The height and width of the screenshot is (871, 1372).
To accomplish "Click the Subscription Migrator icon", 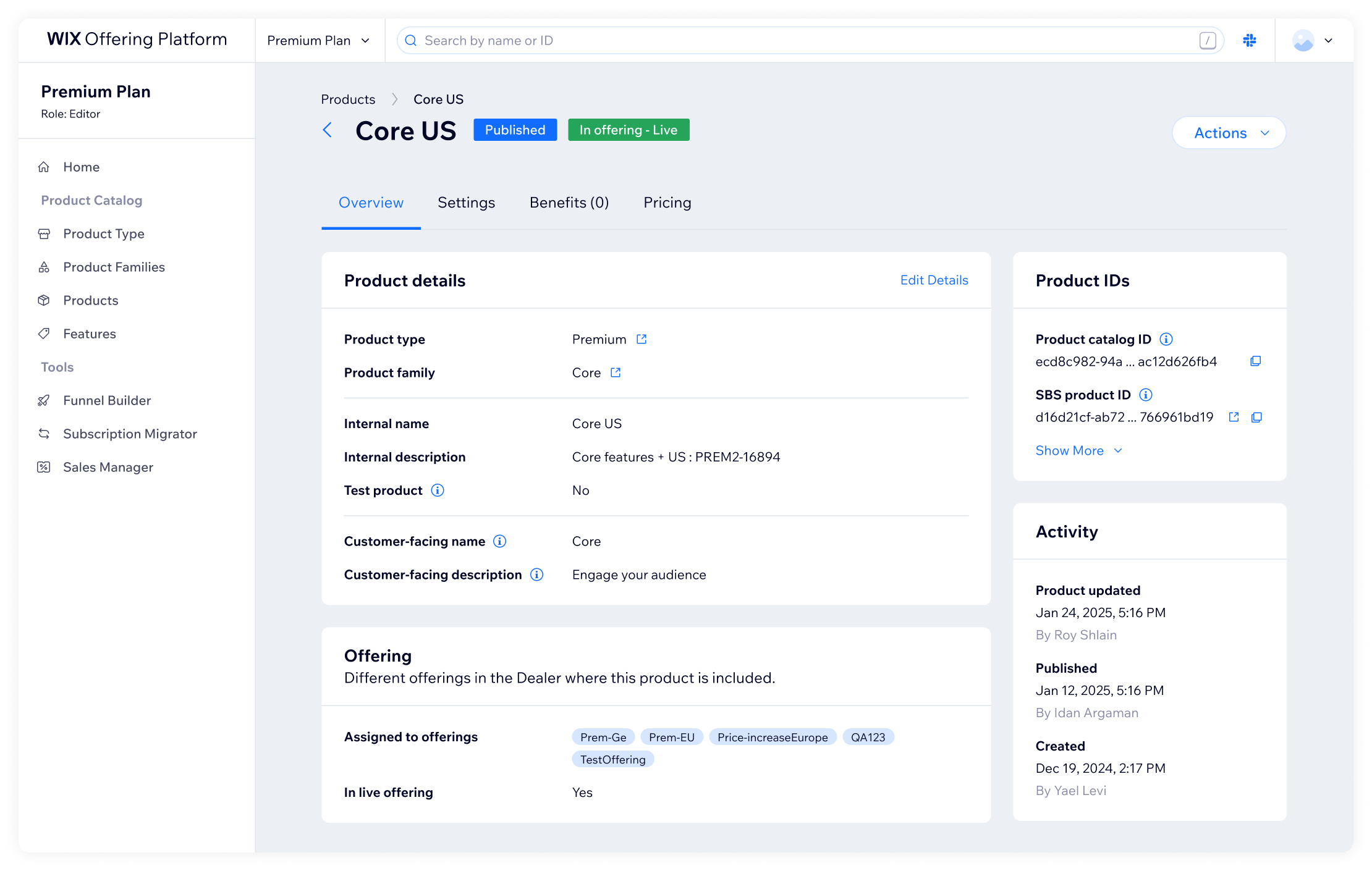I will point(44,434).
